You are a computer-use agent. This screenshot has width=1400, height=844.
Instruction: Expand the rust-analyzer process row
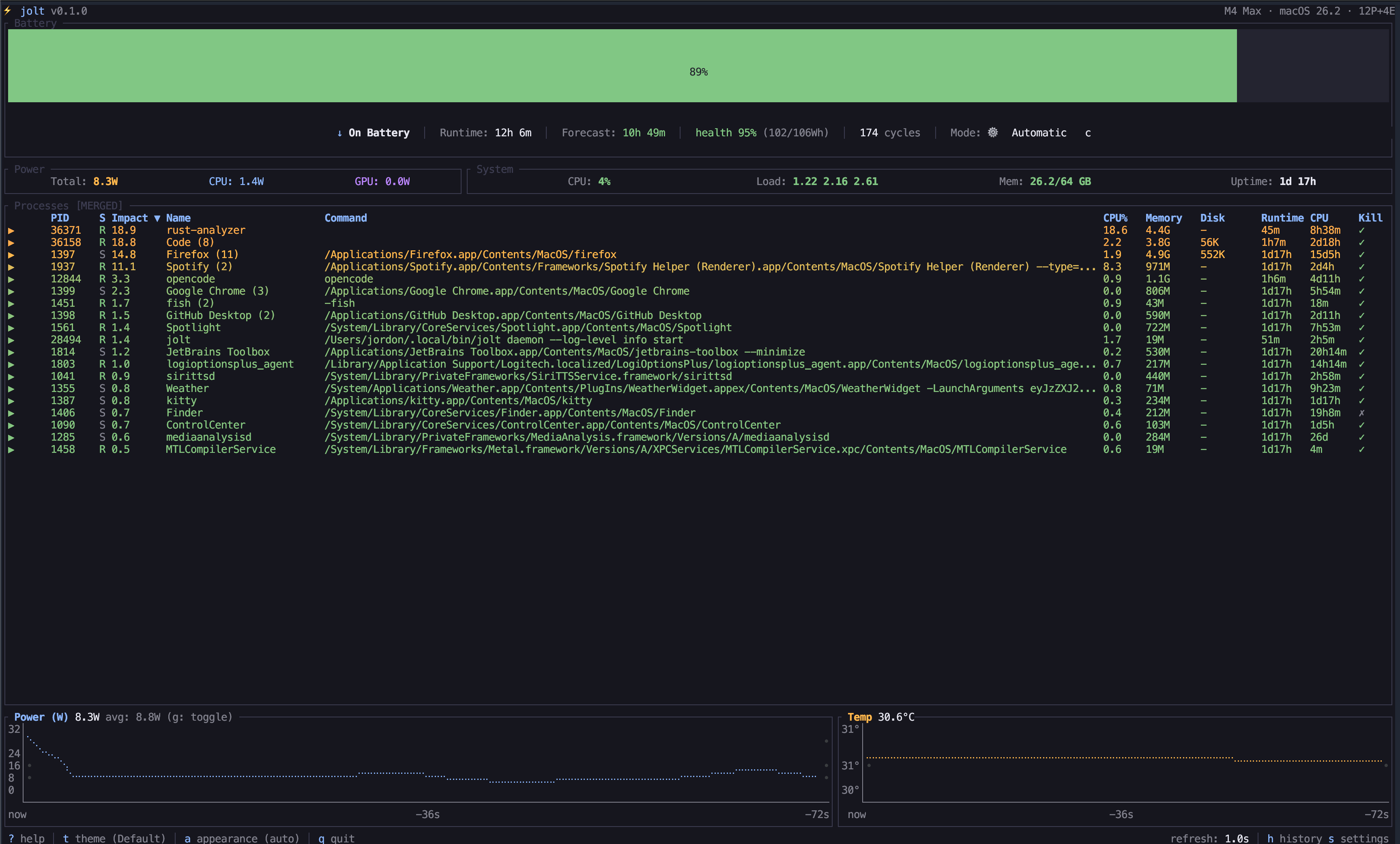pos(12,230)
